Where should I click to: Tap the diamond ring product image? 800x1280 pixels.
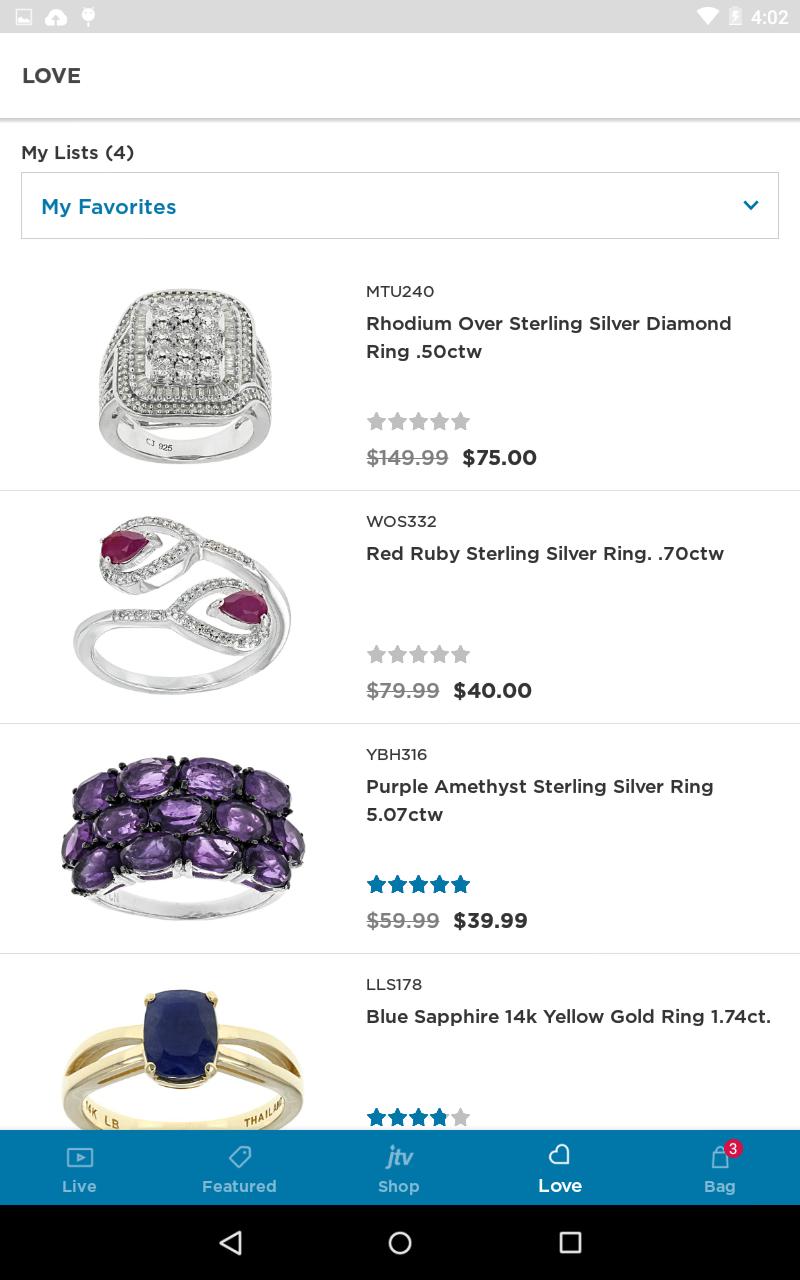point(185,375)
